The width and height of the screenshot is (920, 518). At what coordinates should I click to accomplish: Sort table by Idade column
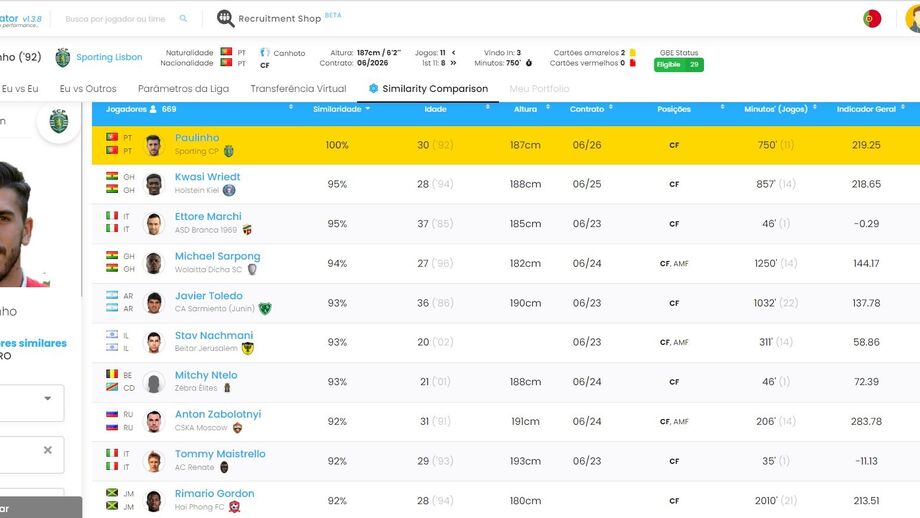pos(436,108)
